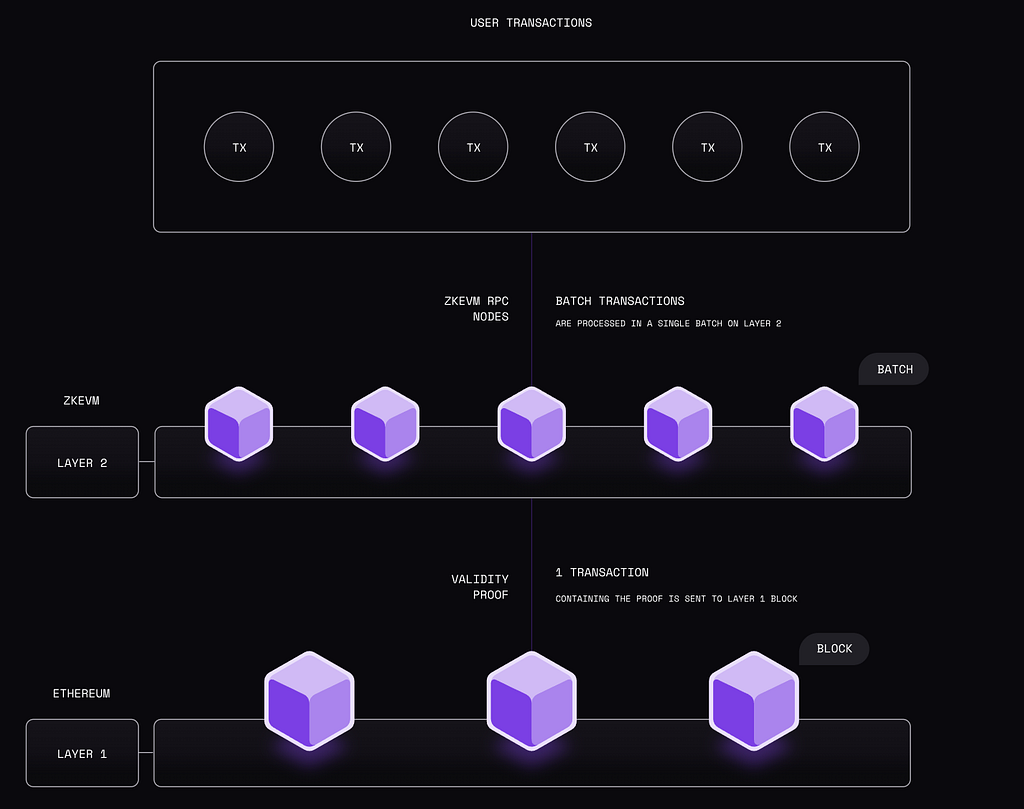Click the ZKEVM RPC NODES label

pyautogui.click(x=476, y=309)
